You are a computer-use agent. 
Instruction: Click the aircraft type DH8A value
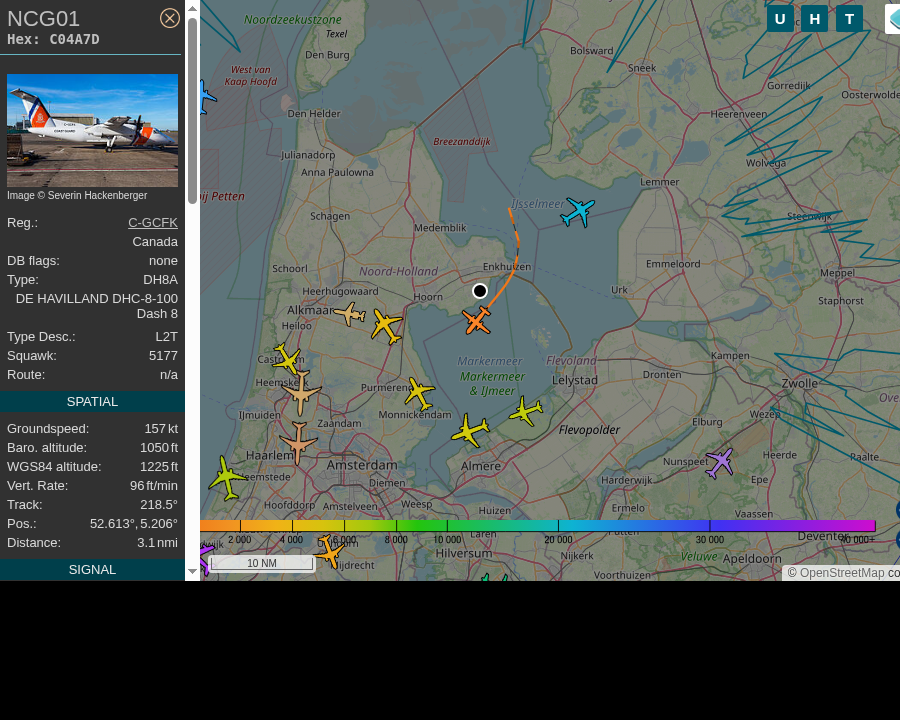(161, 280)
